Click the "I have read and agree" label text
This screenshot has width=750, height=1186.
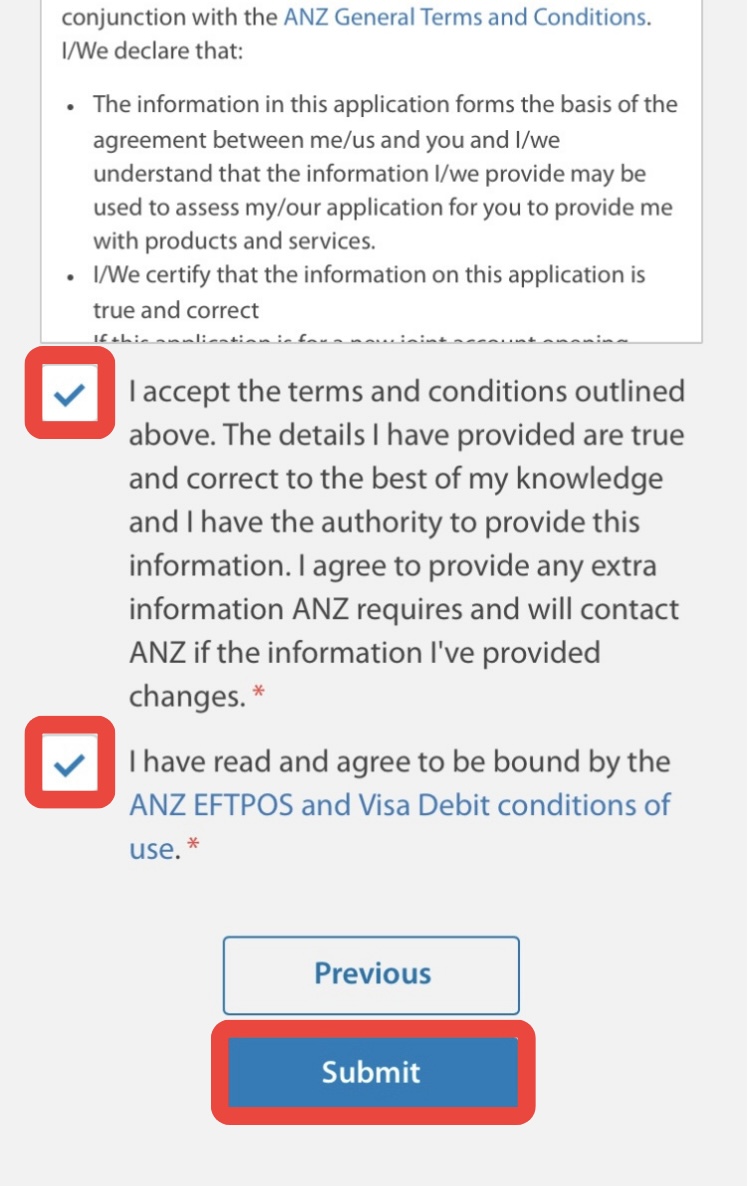[399, 762]
